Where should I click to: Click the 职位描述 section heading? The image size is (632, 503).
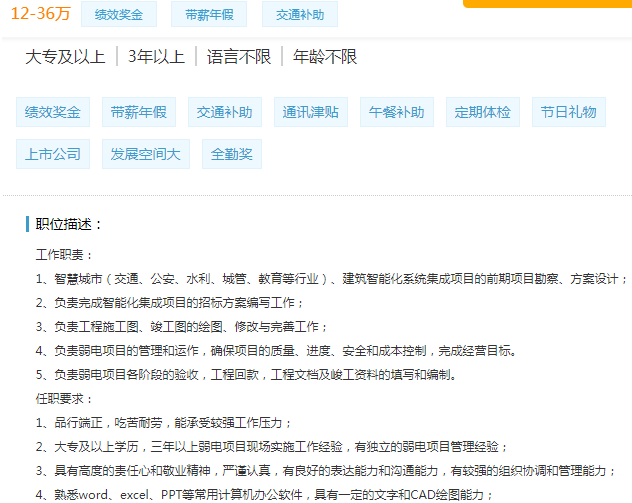69,224
